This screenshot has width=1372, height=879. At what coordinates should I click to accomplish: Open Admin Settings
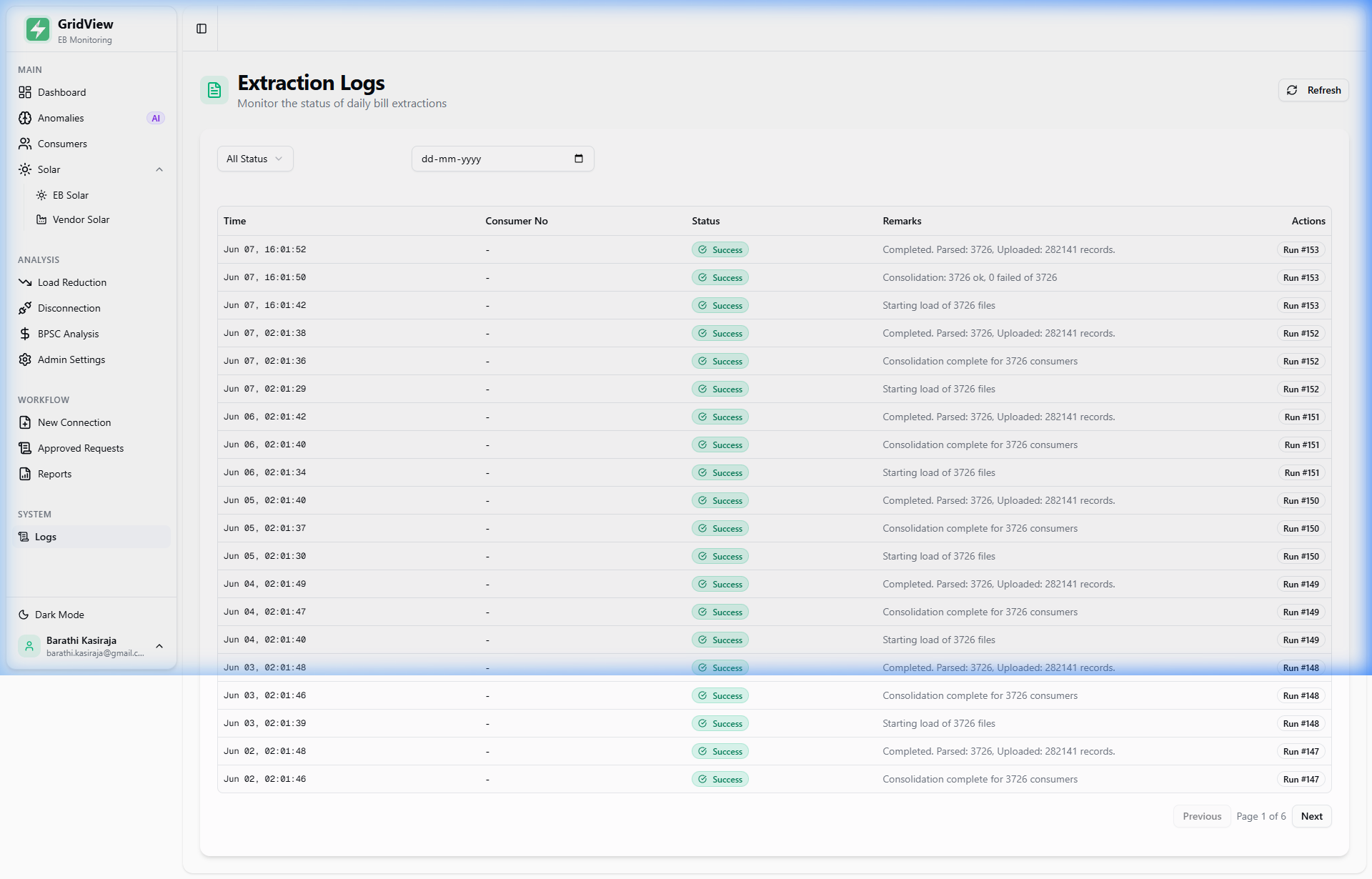(x=91, y=359)
